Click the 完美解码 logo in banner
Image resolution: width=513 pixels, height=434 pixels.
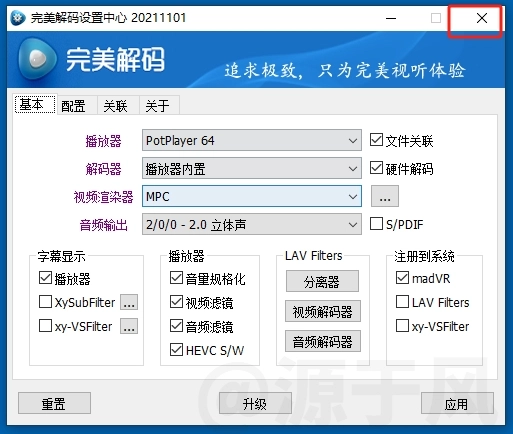91,59
